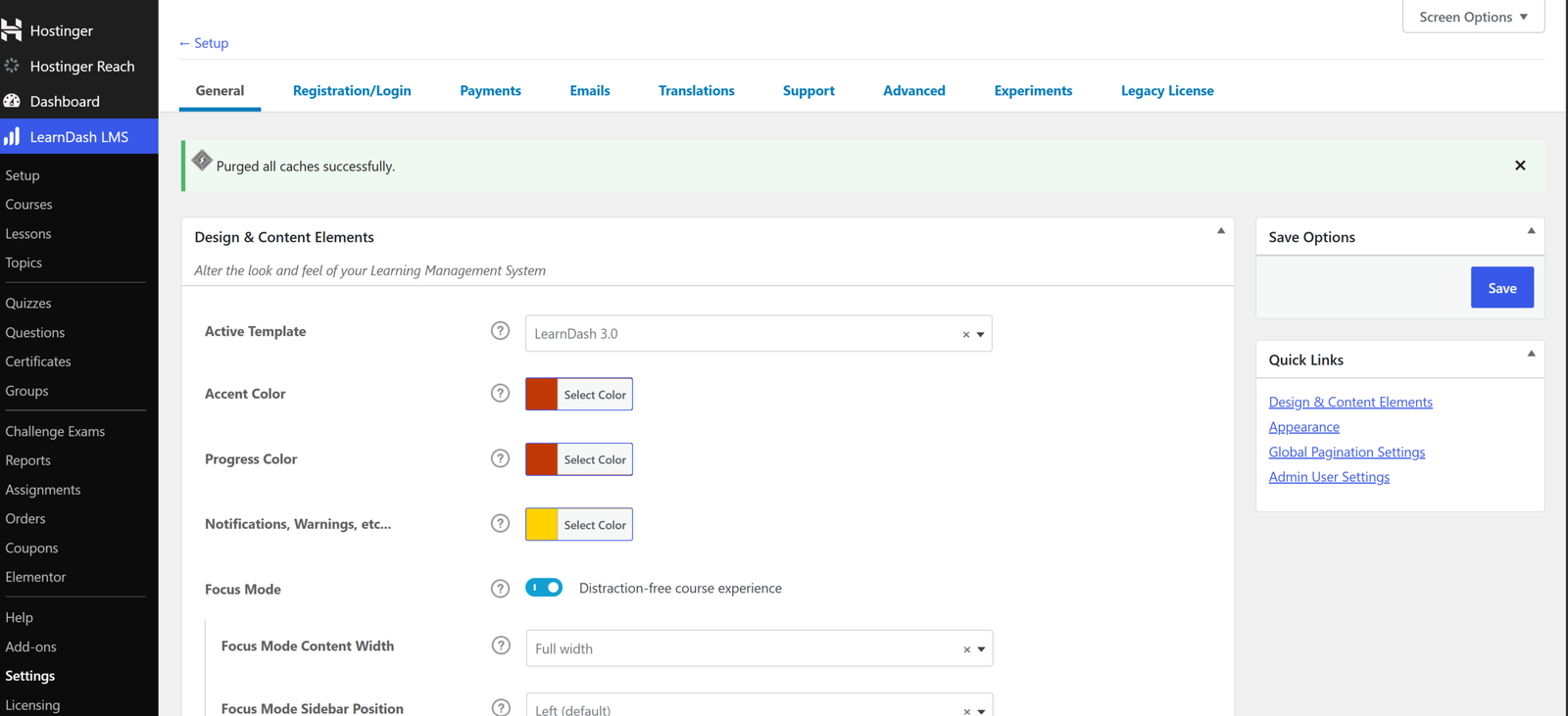Screen dimensions: 1568x716
Task: Open help for Accent Color
Action: click(x=500, y=393)
